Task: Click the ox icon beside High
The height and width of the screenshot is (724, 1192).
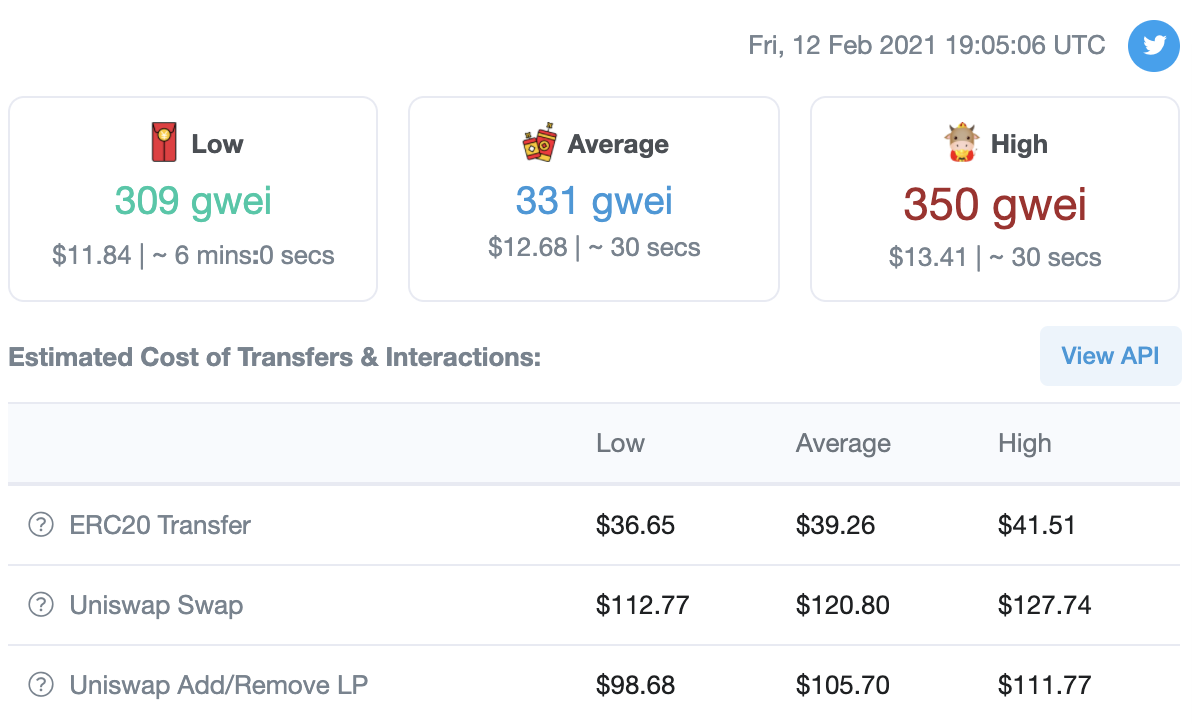Action: pyautogui.click(x=962, y=142)
